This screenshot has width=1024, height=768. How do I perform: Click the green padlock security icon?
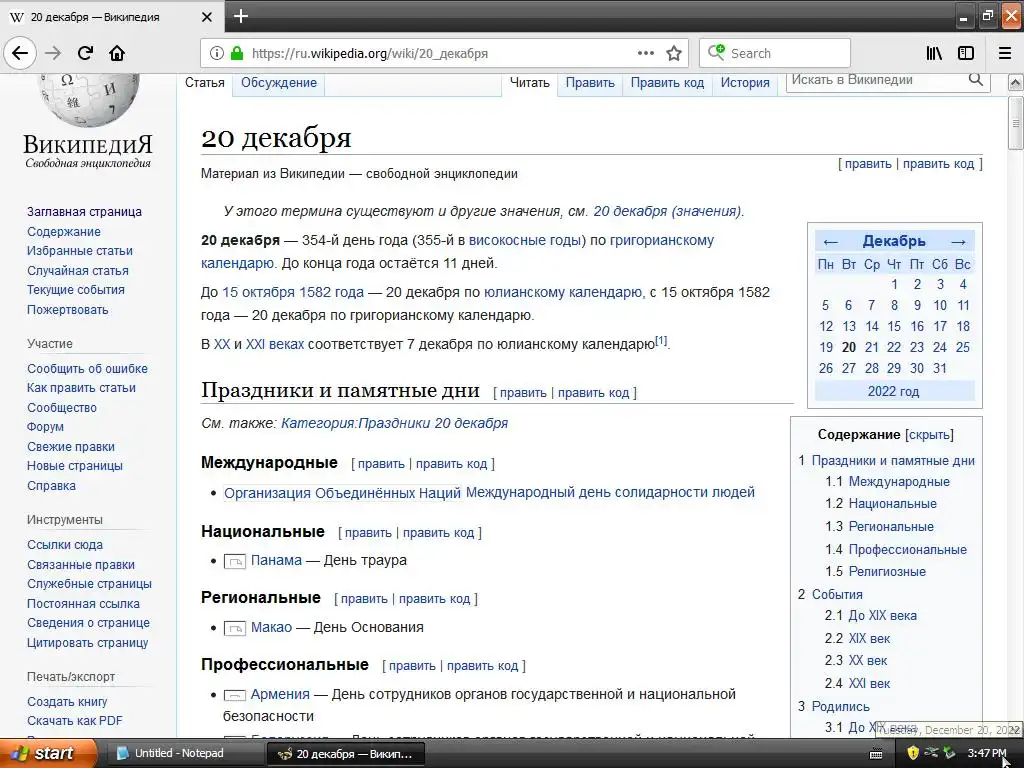(x=237, y=53)
